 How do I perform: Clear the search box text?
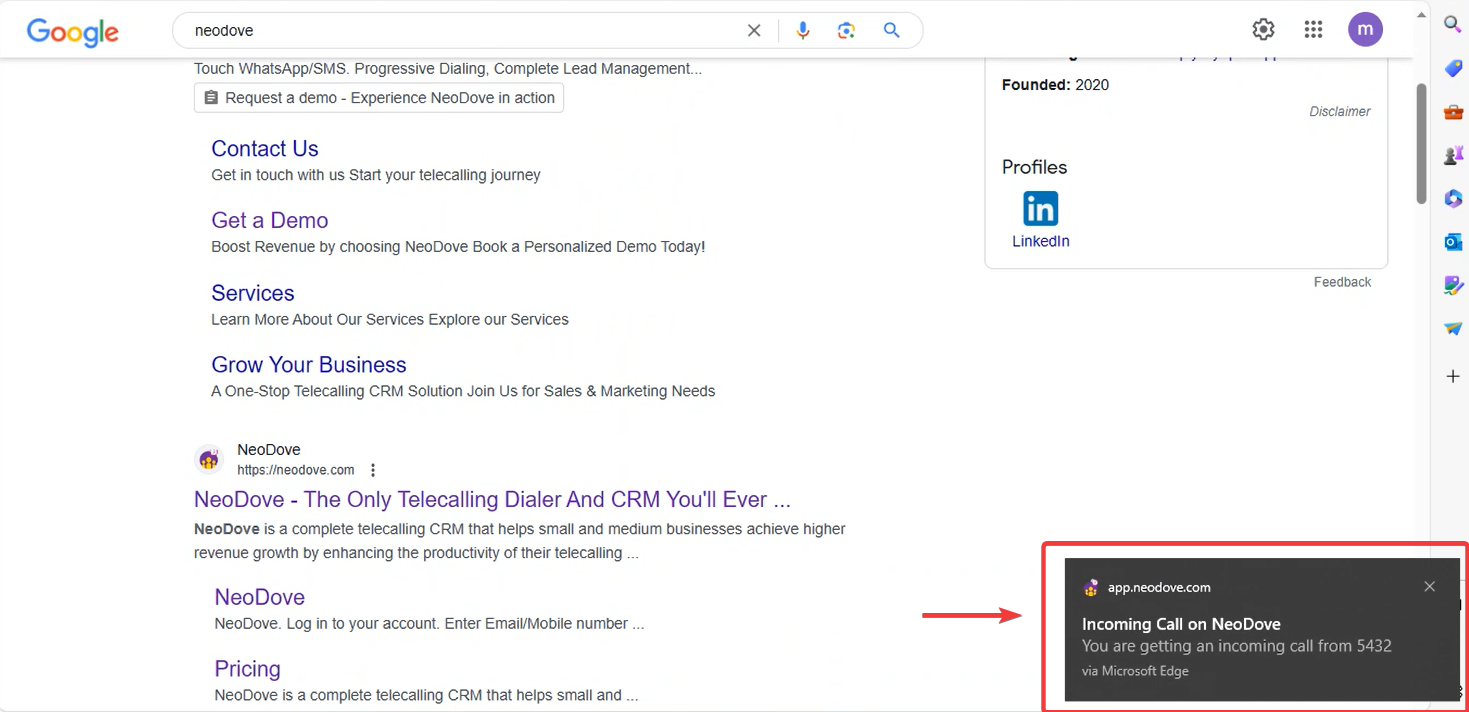[x=754, y=31]
